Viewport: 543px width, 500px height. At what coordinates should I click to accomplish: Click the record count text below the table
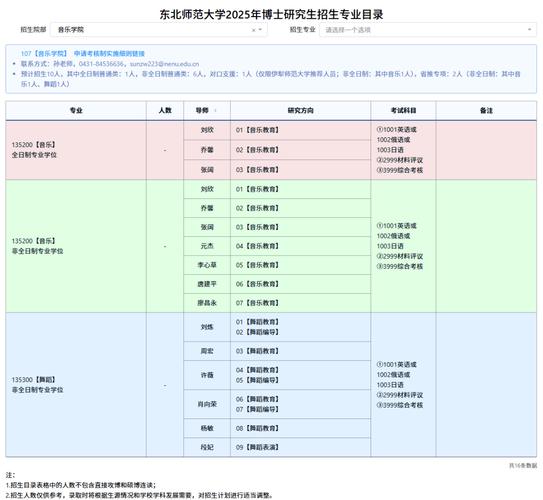point(523,466)
